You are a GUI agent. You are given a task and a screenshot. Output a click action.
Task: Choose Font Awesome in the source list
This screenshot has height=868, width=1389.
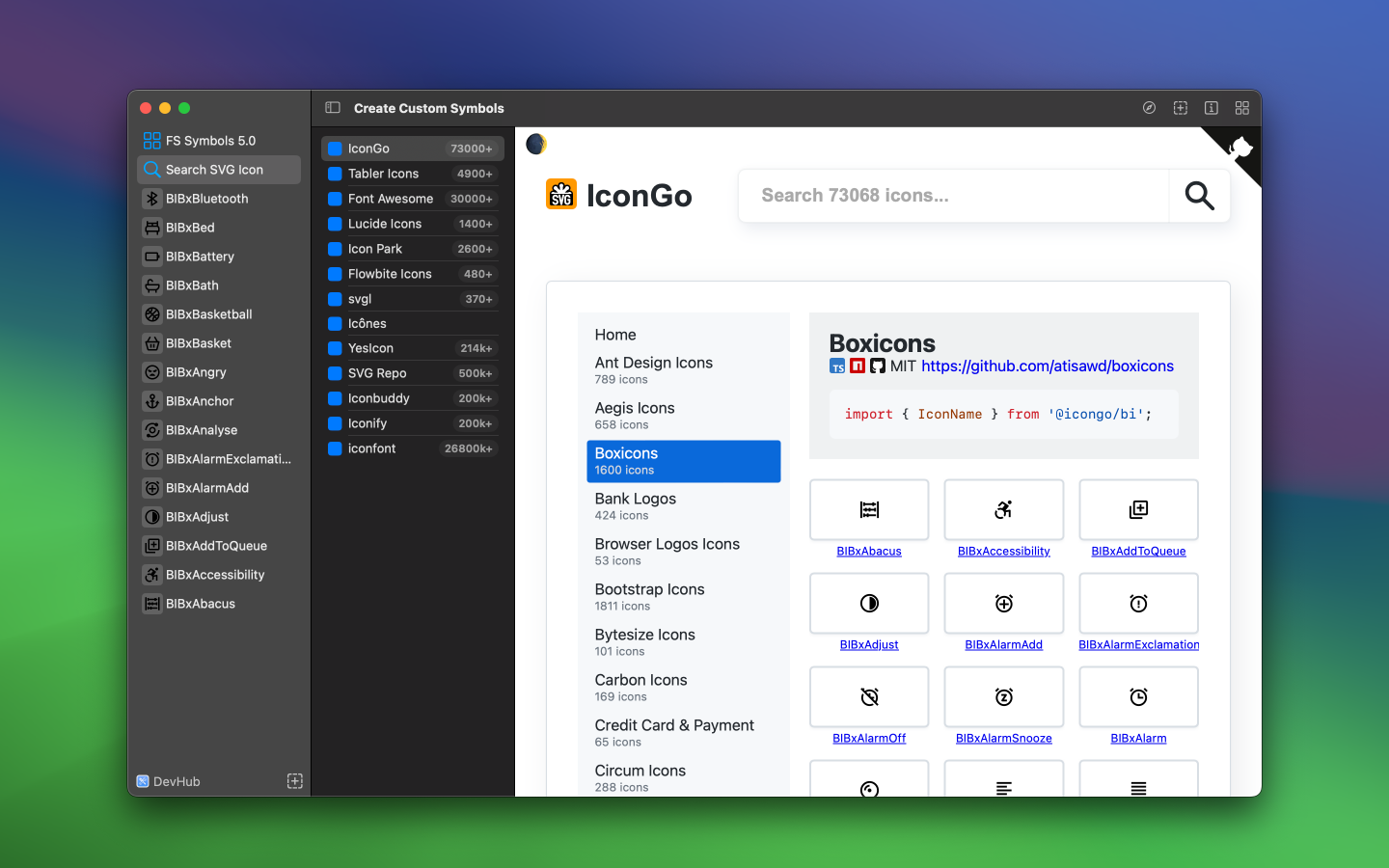point(413,199)
